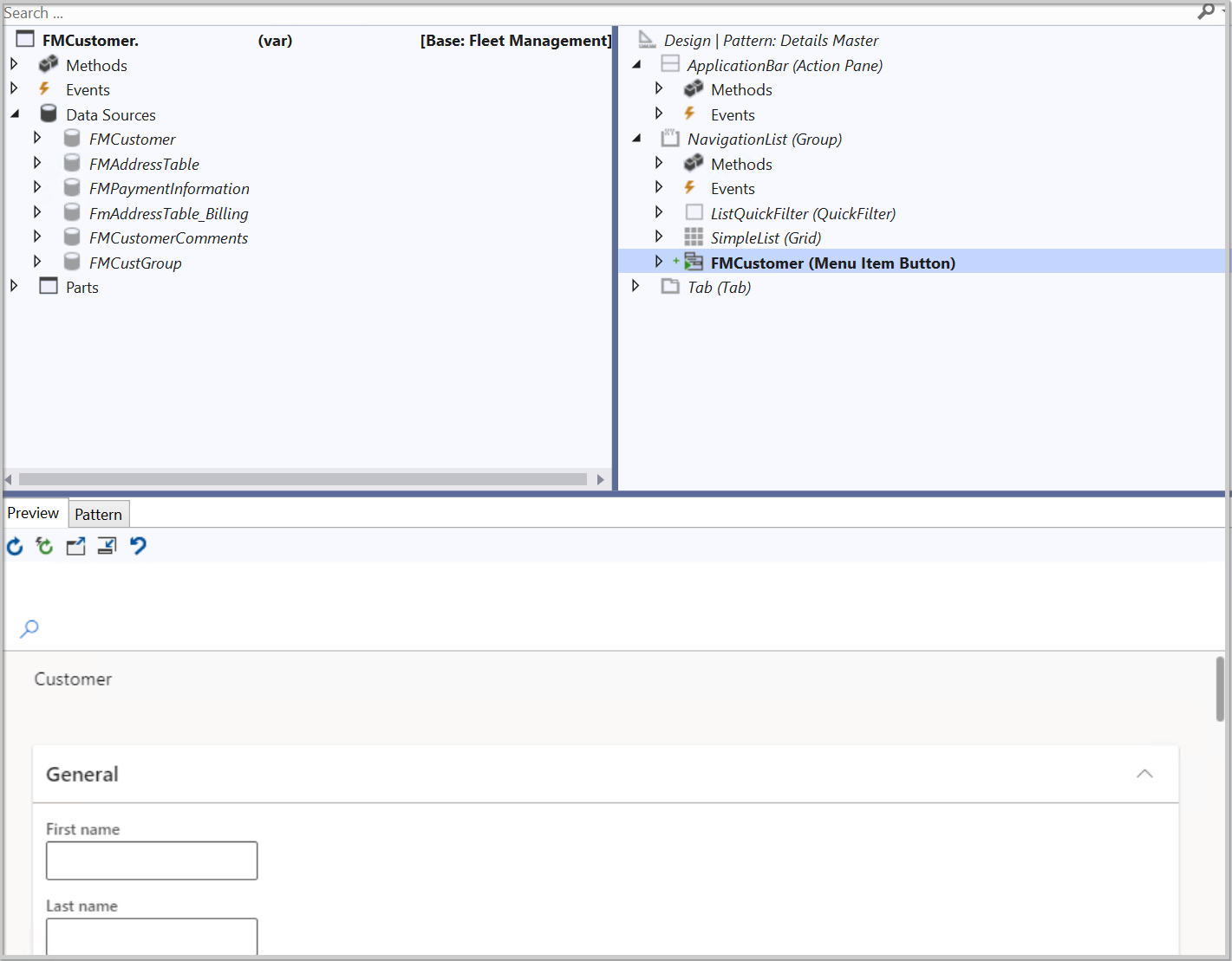Screen dimensions: 1232x961
Task: Select the FMCustGroup data source row
Action: click(135, 263)
